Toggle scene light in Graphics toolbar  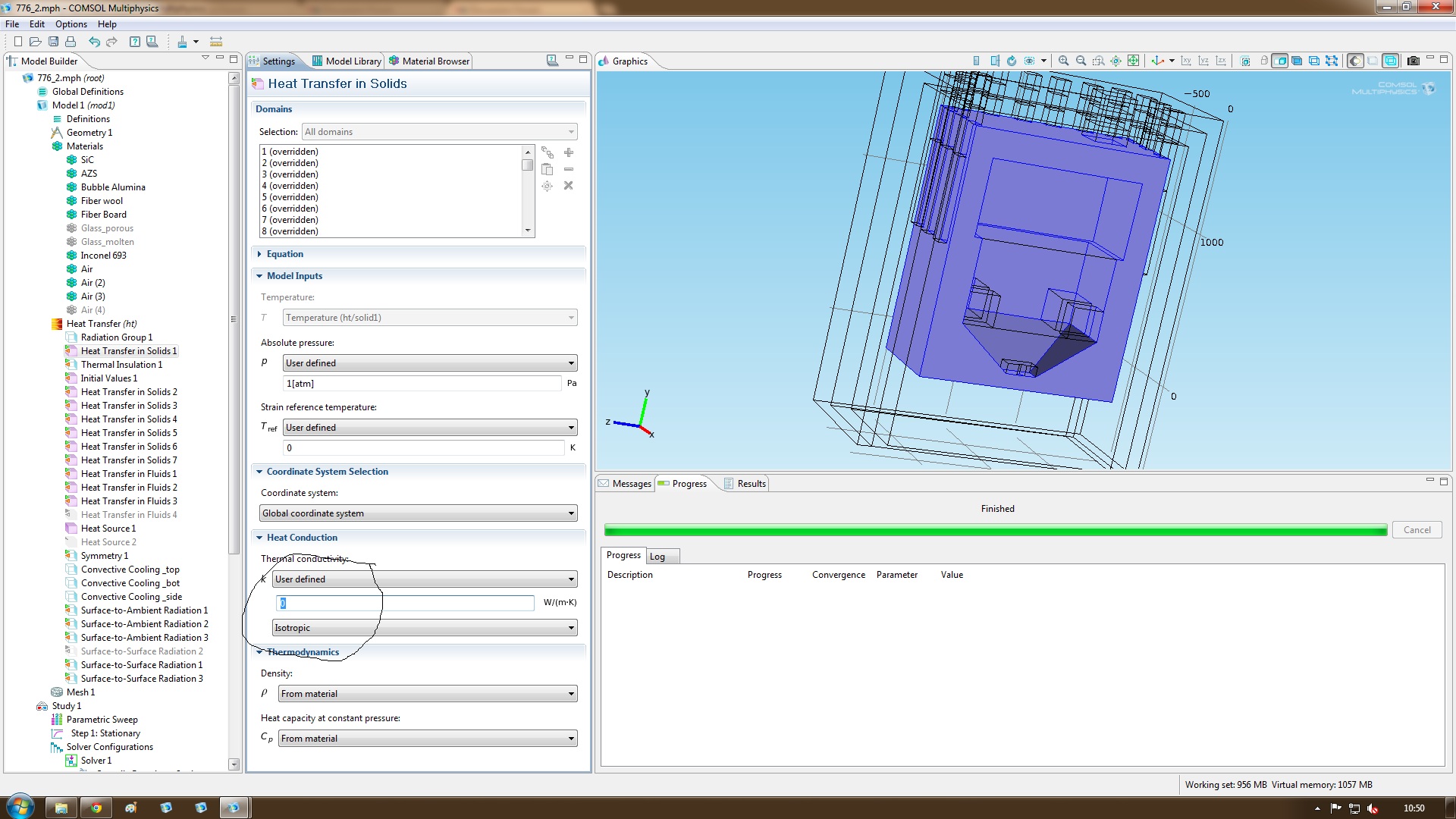(x=1356, y=61)
